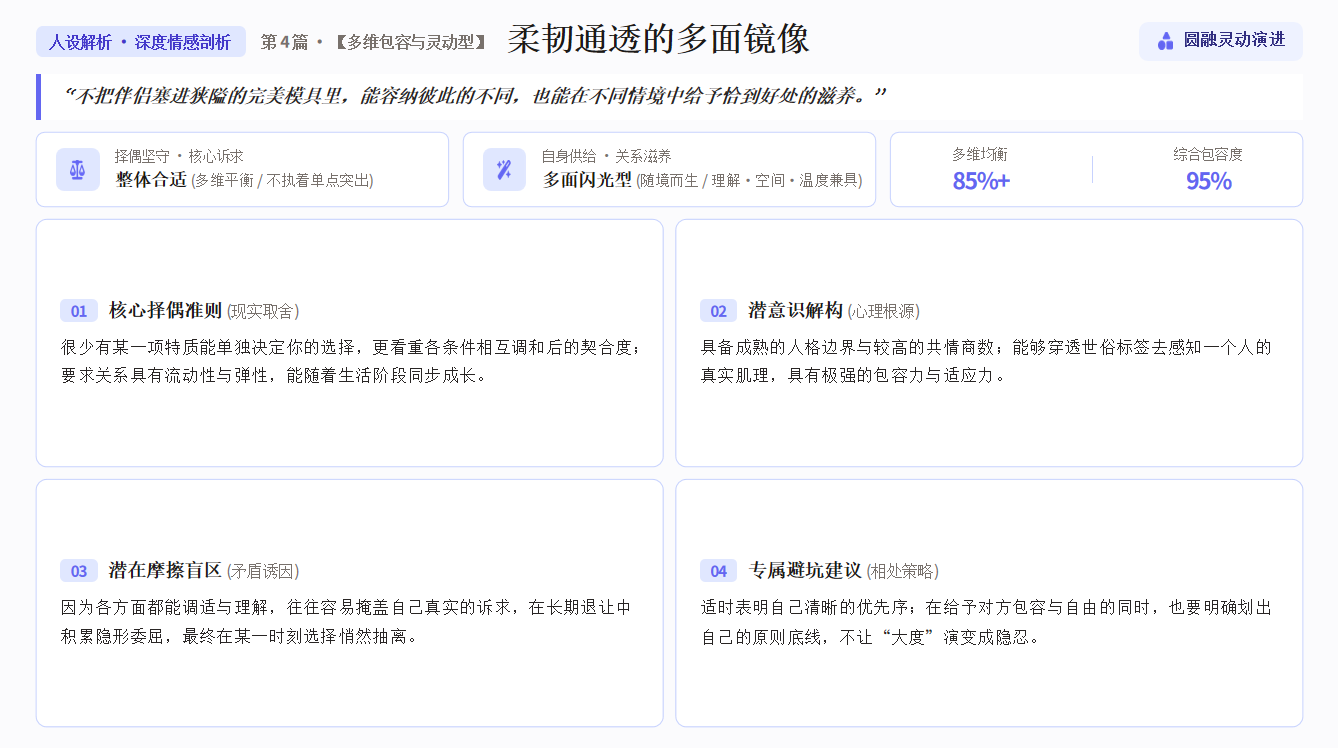Click the droplet icon in 圆融灵动演进 badge

point(1165,41)
